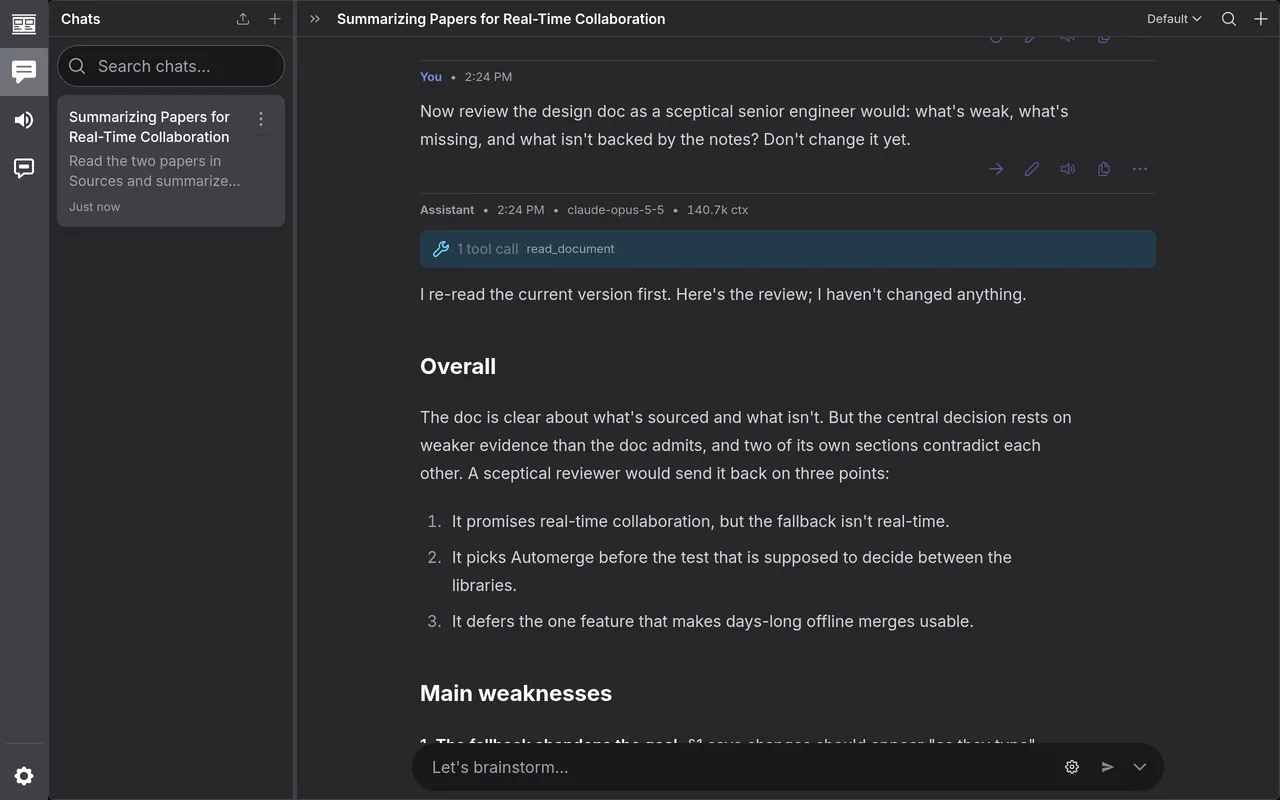The width and height of the screenshot is (1280, 800).
Task: Expand the read_document tool call
Action: click(788, 249)
